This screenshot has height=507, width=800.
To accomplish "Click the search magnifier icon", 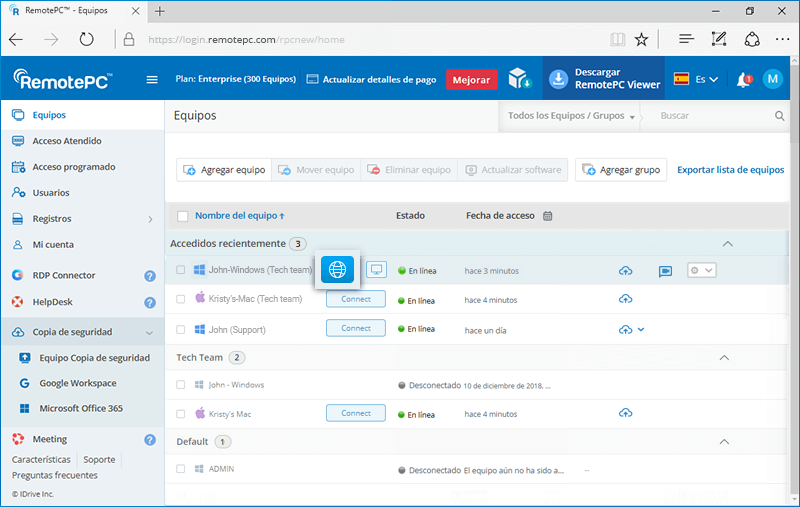I will tap(780, 116).
